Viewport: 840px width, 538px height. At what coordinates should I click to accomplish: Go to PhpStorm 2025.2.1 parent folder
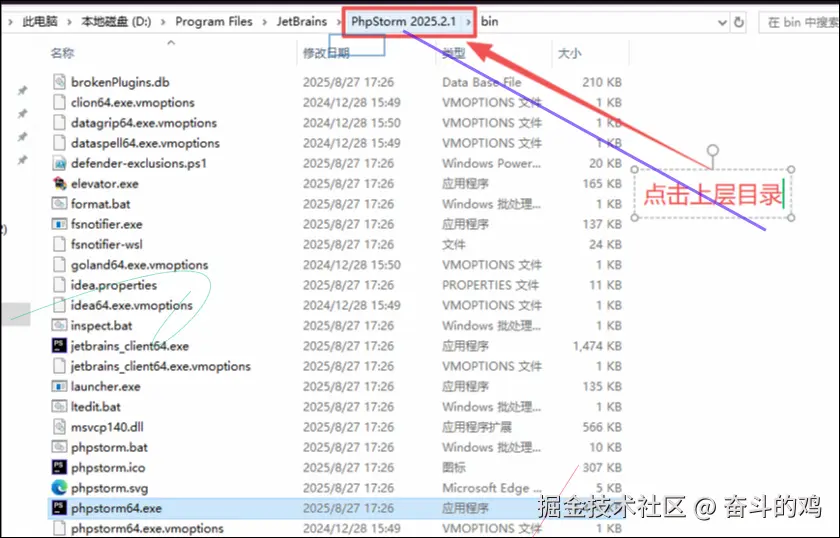[x=403, y=21]
